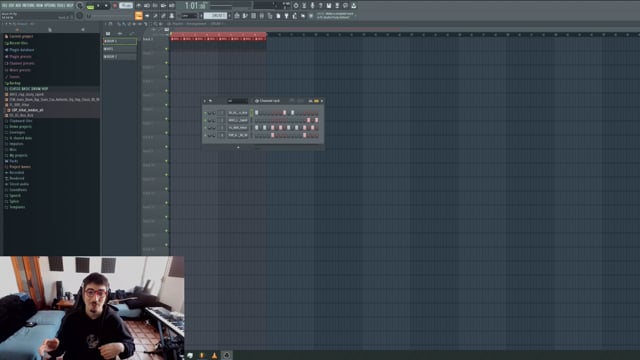Image resolution: width=640 pixels, height=360 pixels.
Task: Click the 1:01:00 song time display
Action: 196,6
